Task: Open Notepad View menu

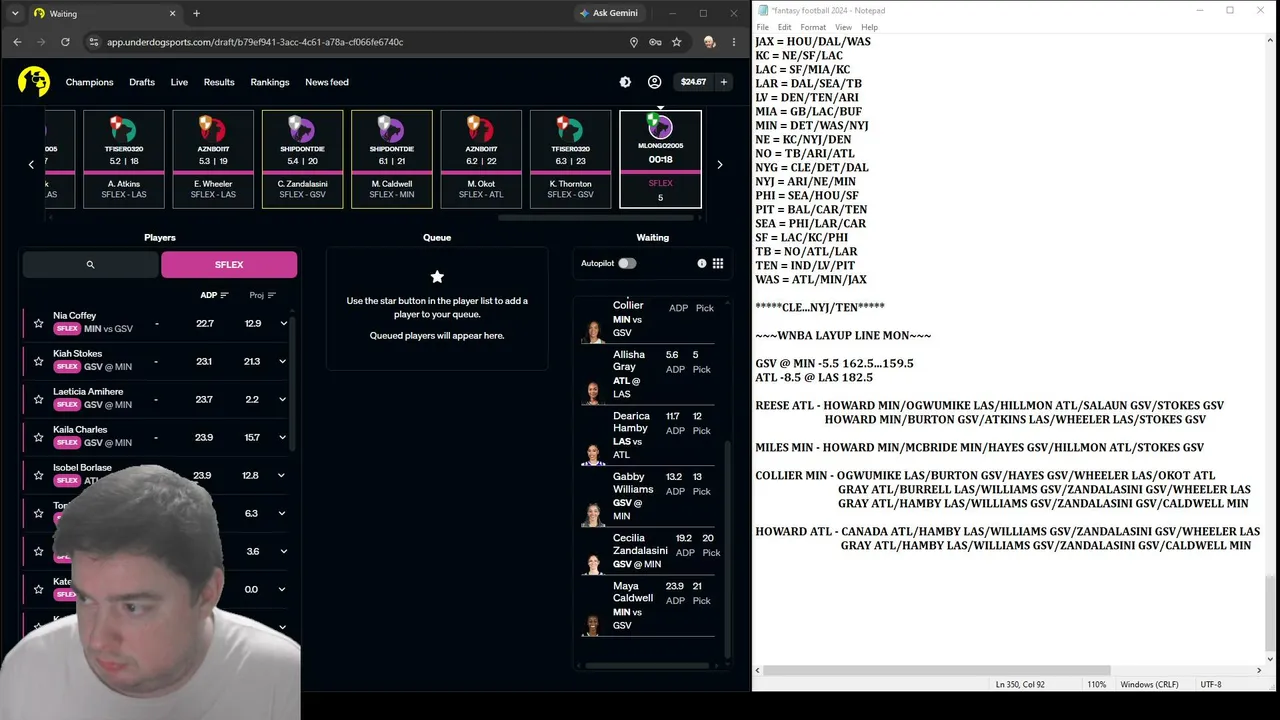Action: [844, 27]
